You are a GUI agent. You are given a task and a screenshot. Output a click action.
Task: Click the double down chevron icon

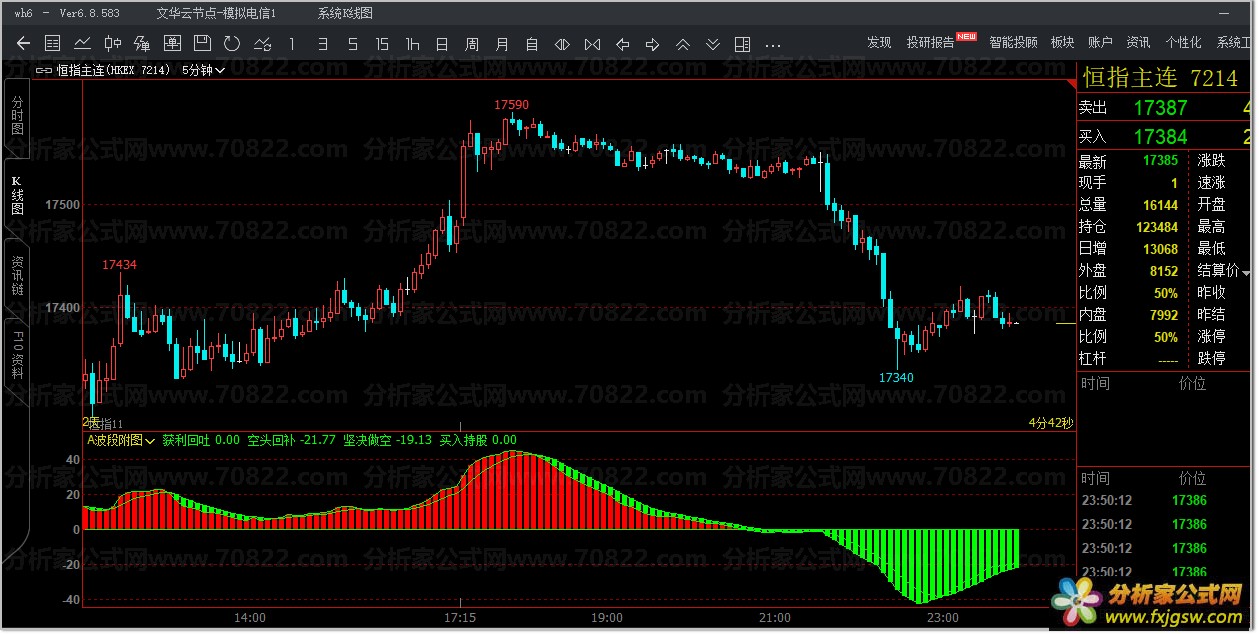pos(712,44)
